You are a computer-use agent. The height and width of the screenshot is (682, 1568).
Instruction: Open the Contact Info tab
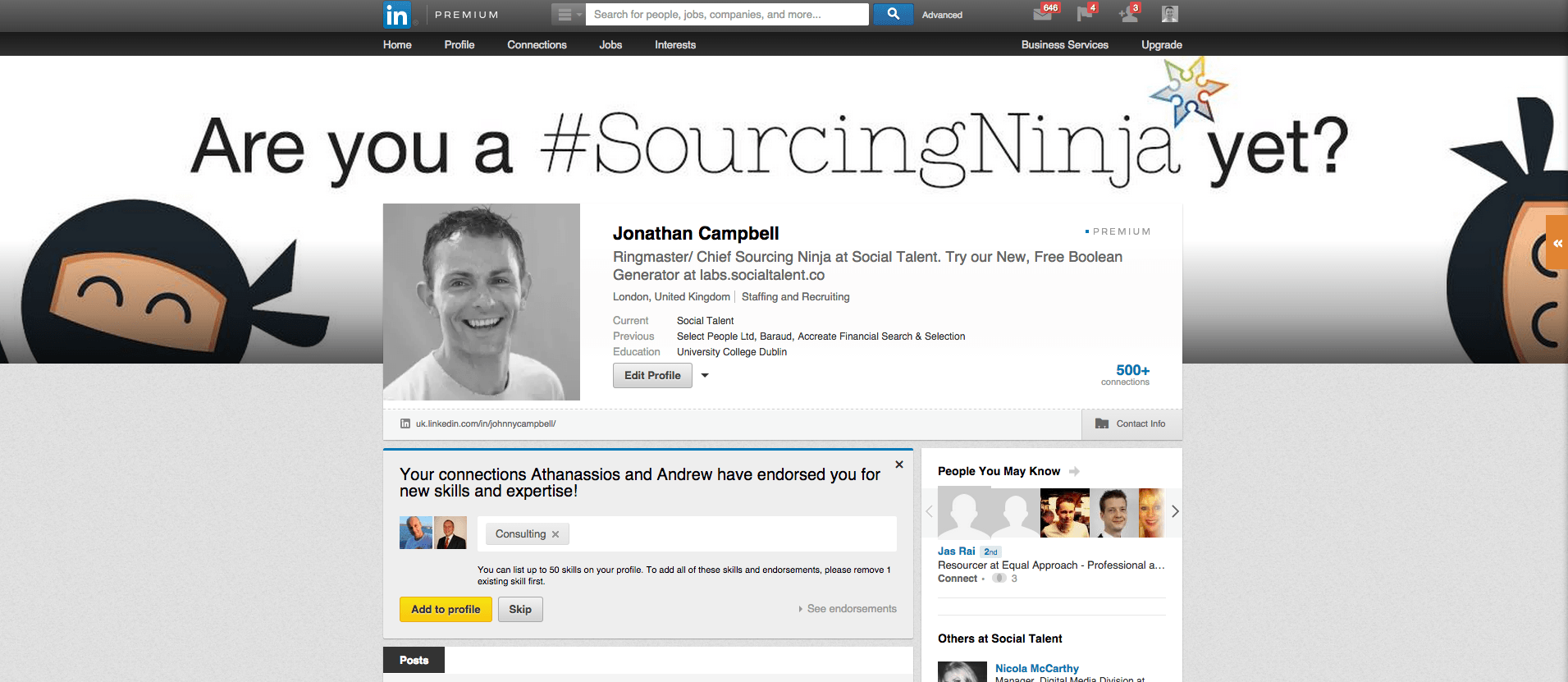tap(1131, 423)
